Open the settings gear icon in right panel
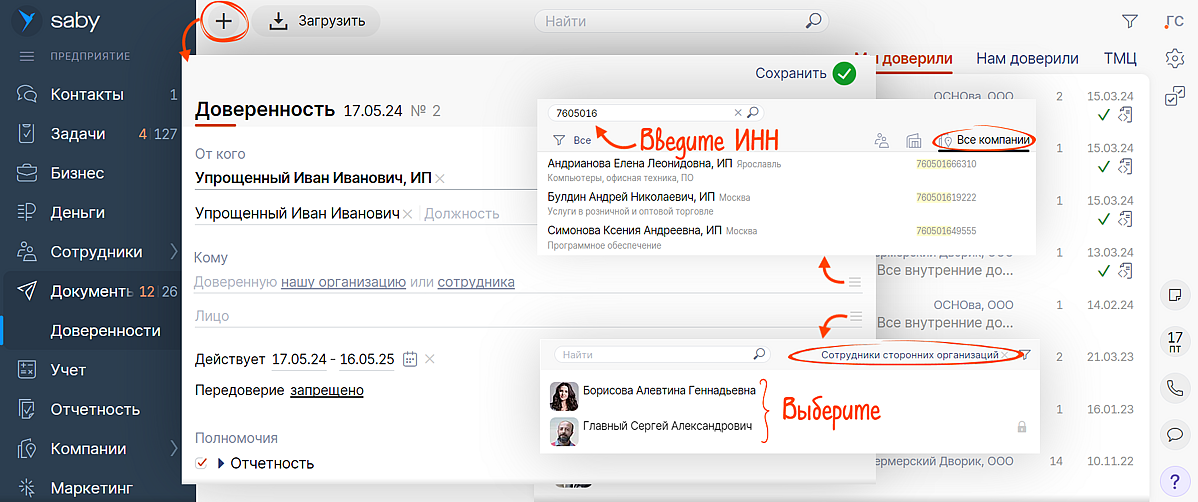1198x502 pixels. 1175,58
